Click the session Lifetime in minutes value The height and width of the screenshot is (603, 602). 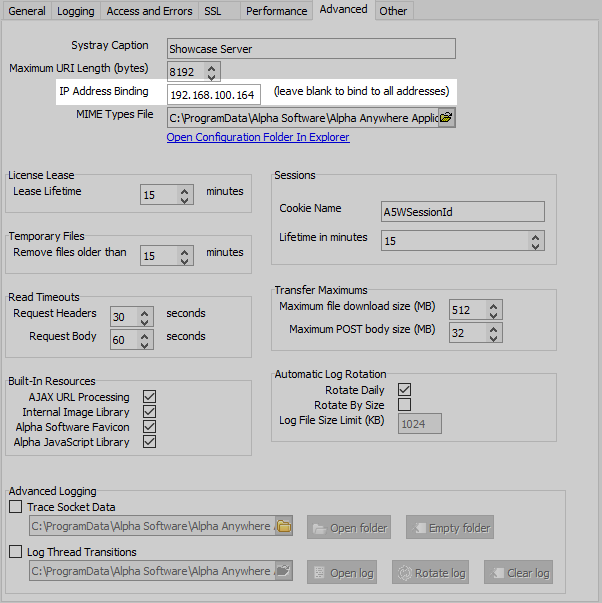455,241
